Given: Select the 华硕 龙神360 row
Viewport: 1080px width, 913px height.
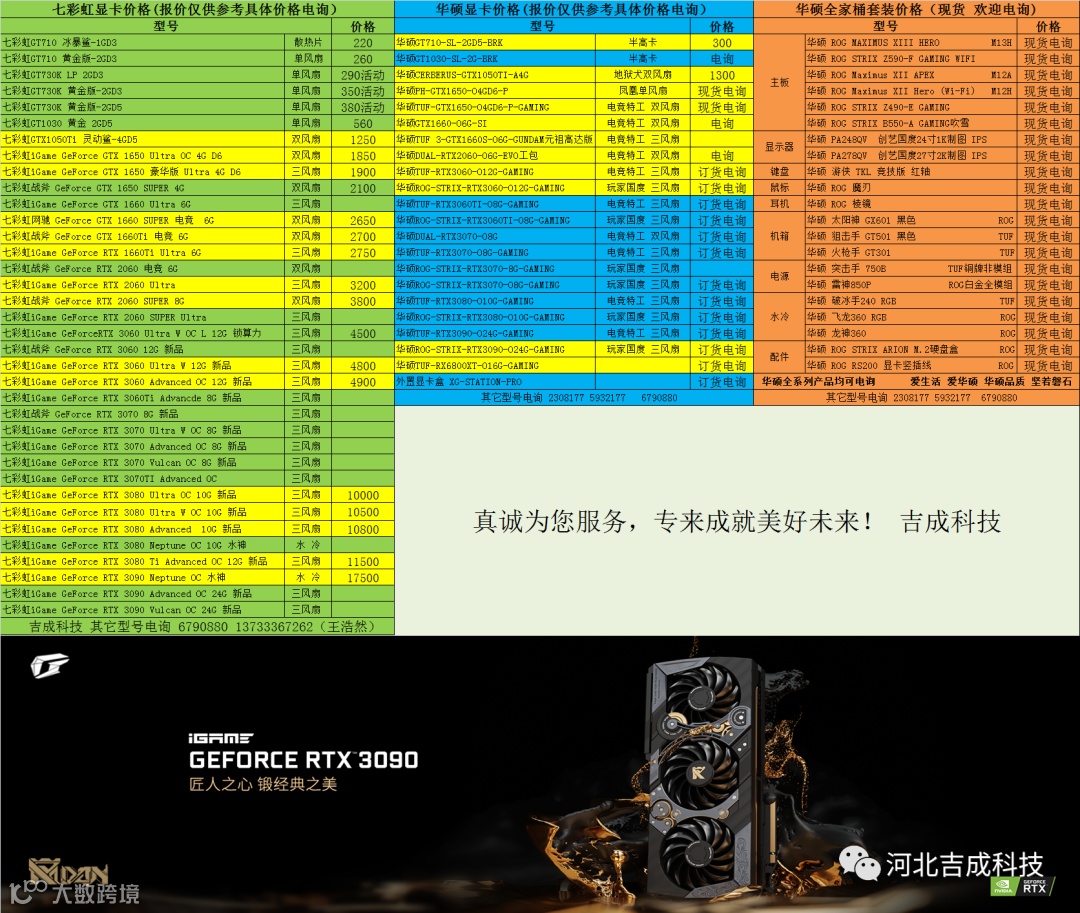Looking at the screenshot, I should pyautogui.click(x=942, y=333).
